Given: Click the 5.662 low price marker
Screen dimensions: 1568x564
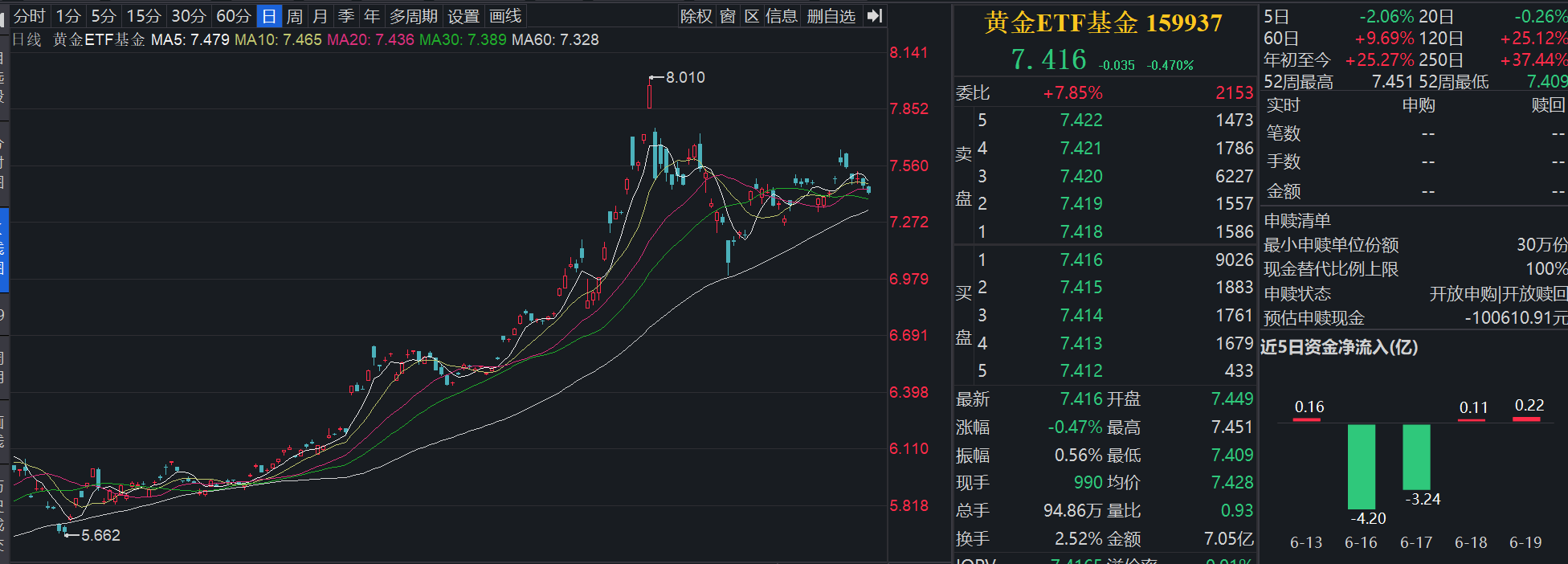Looking at the screenshot, I should [x=100, y=535].
